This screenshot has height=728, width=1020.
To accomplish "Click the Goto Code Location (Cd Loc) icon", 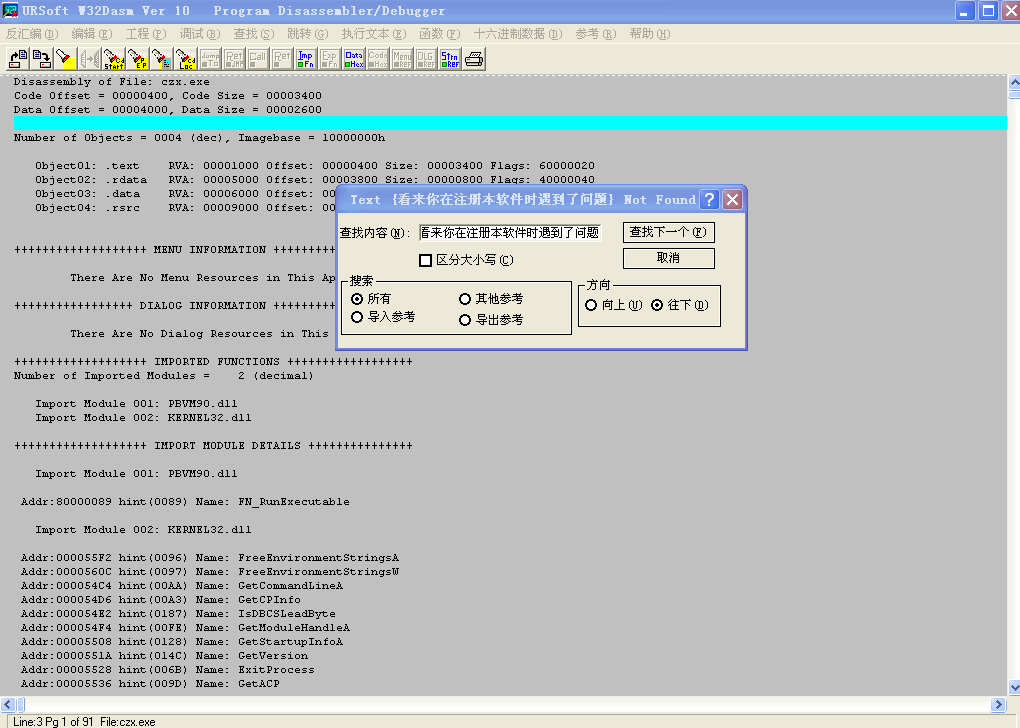I will point(186,59).
